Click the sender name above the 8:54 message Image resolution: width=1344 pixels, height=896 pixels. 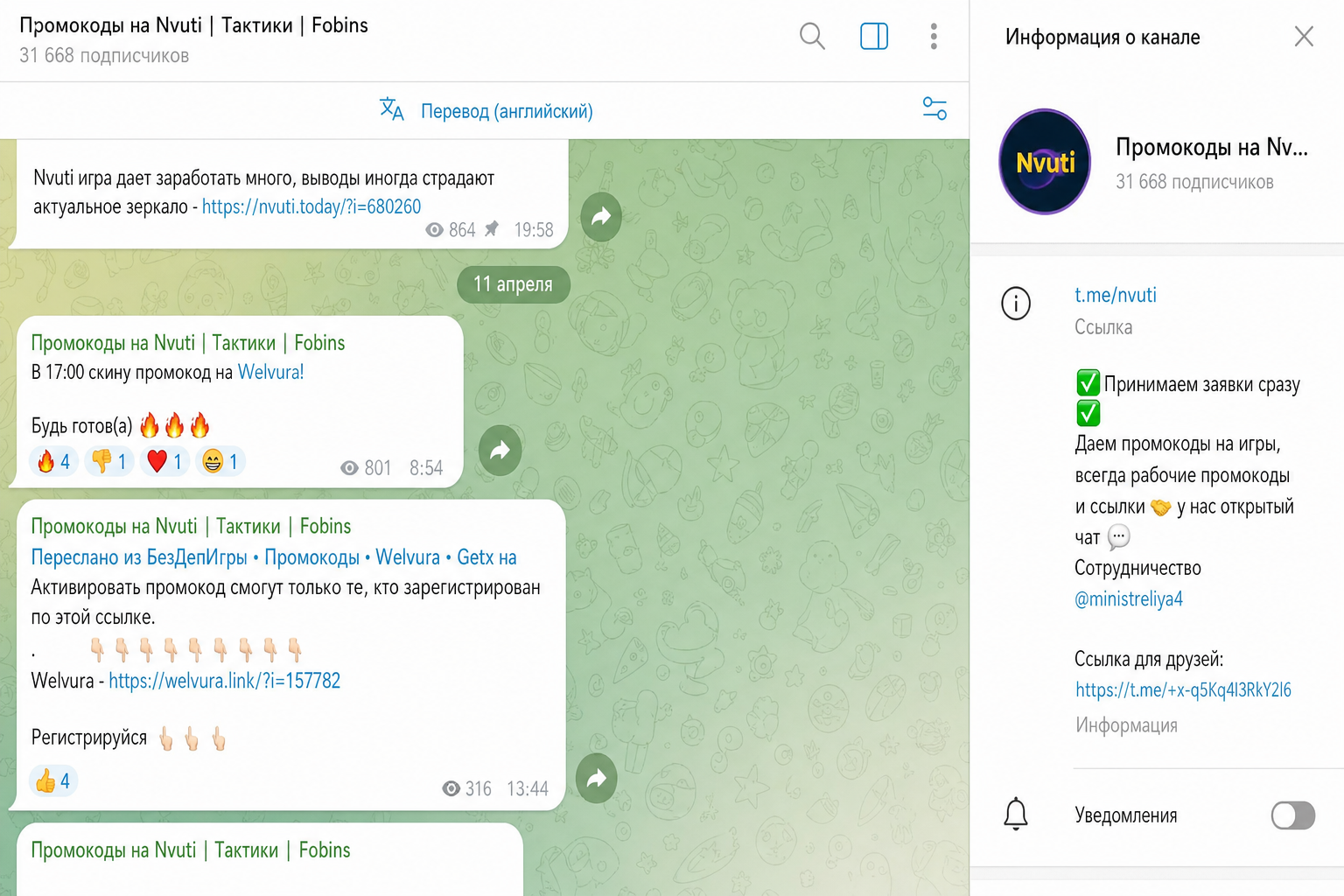[x=188, y=343]
